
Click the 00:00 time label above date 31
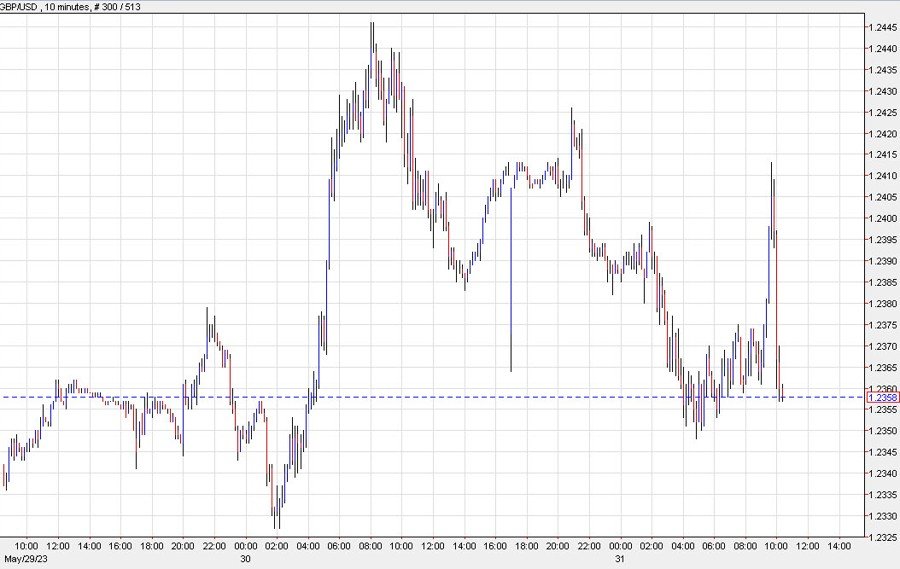[x=620, y=546]
